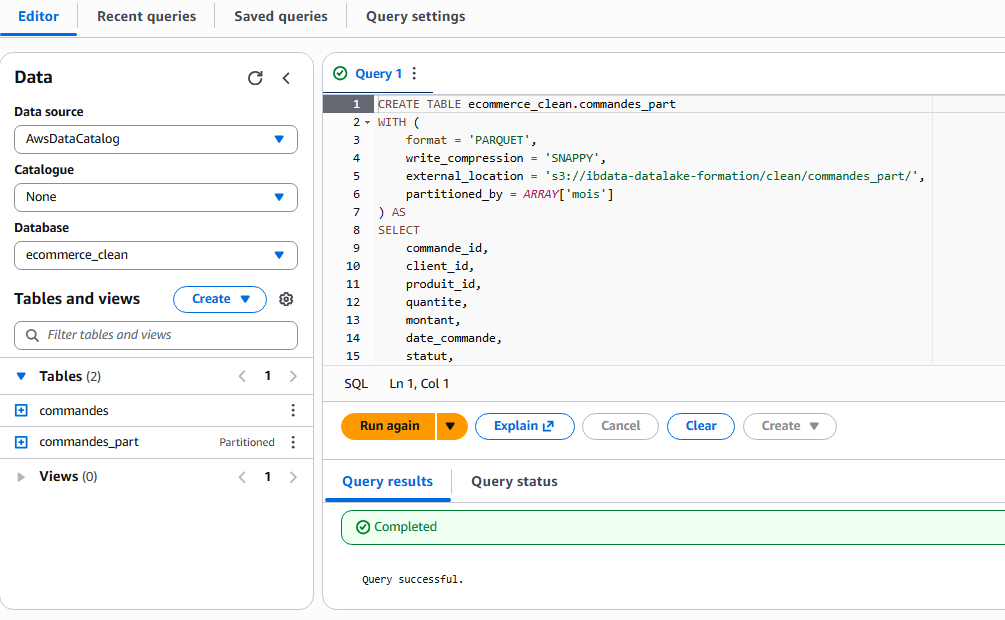Select Query results tab
The image size is (1005, 620).
[387, 482]
